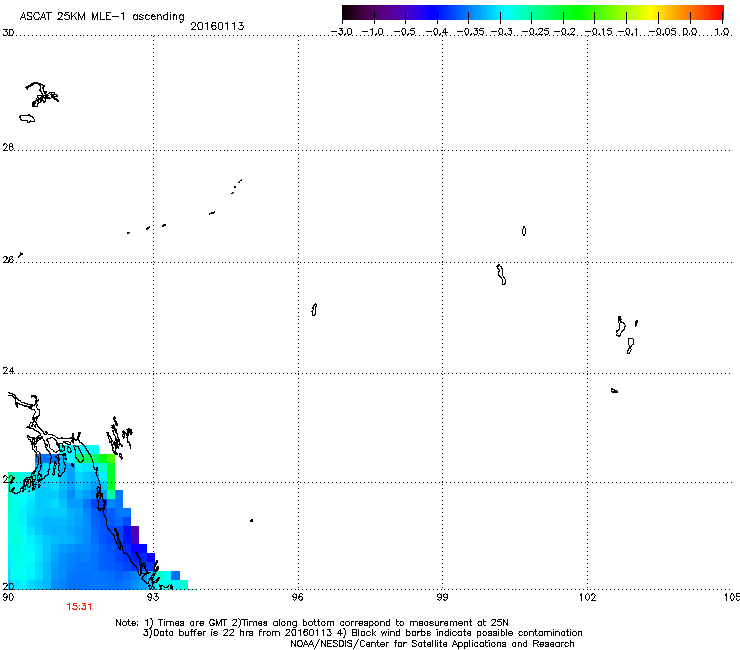
Task: Click the -0.15 colorbar label
Action: pyautogui.click(x=598, y=32)
